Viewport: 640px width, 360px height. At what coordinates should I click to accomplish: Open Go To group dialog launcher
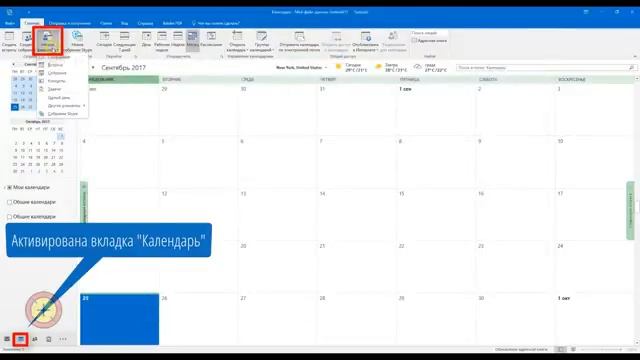tap(136, 57)
